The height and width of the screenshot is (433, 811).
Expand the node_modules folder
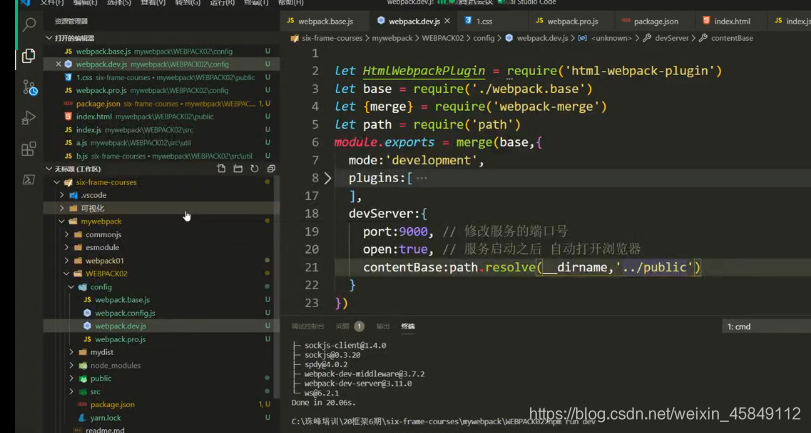point(71,365)
